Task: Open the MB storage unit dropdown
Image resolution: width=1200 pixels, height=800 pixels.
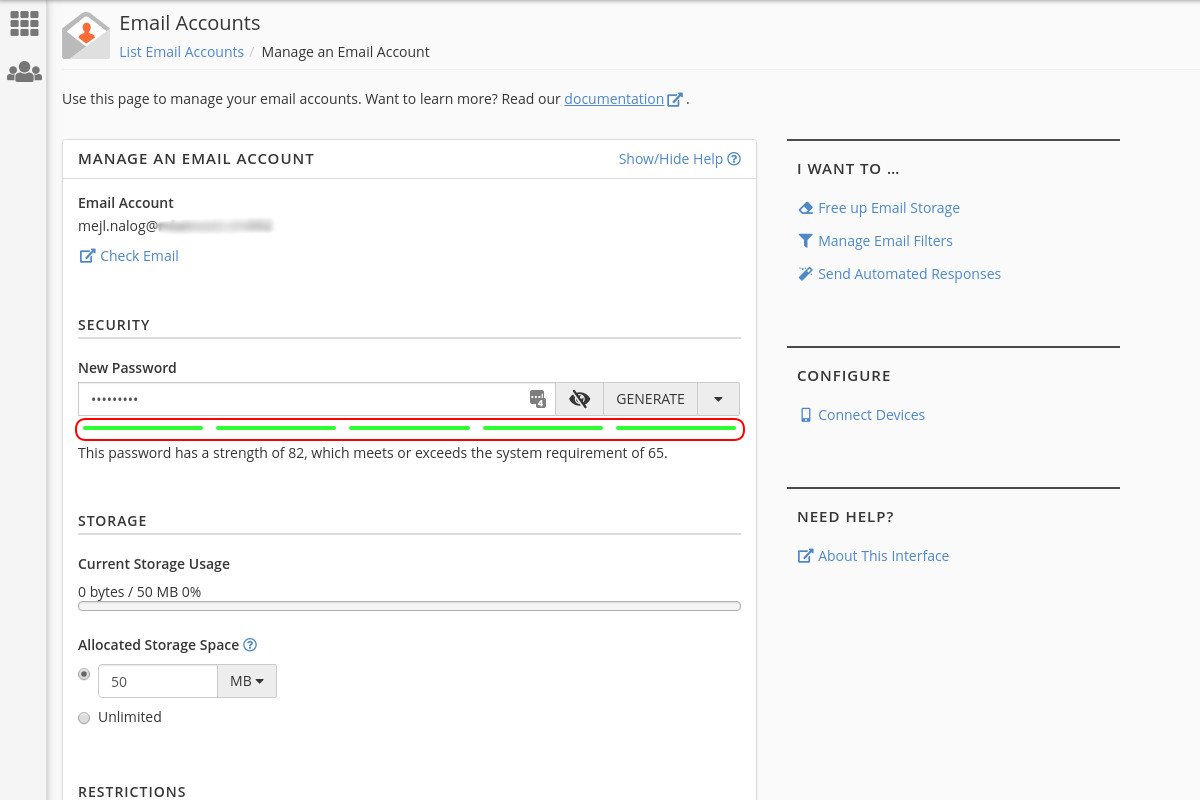Action: (247, 681)
